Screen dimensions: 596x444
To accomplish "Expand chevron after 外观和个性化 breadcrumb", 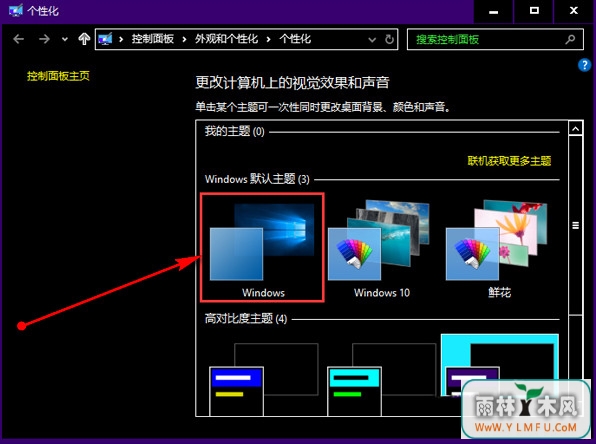I will point(269,39).
